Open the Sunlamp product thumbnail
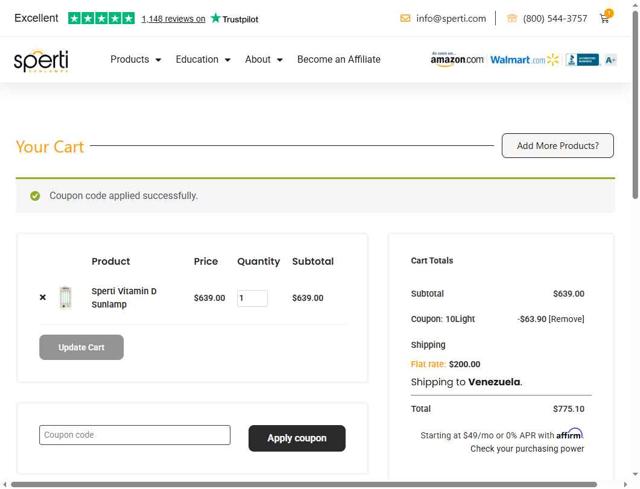Viewport: 640px width, 489px height. (65, 297)
